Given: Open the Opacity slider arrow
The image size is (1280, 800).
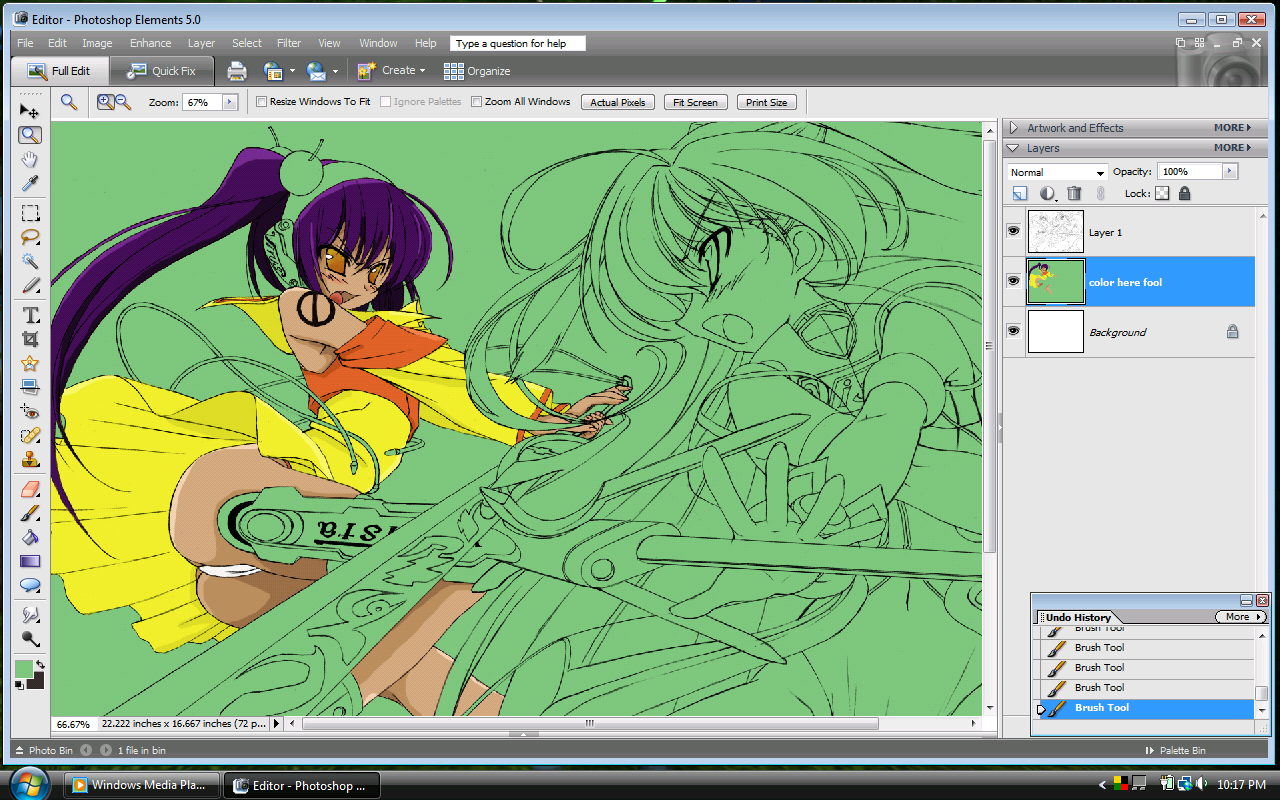Looking at the screenshot, I should [x=1230, y=172].
